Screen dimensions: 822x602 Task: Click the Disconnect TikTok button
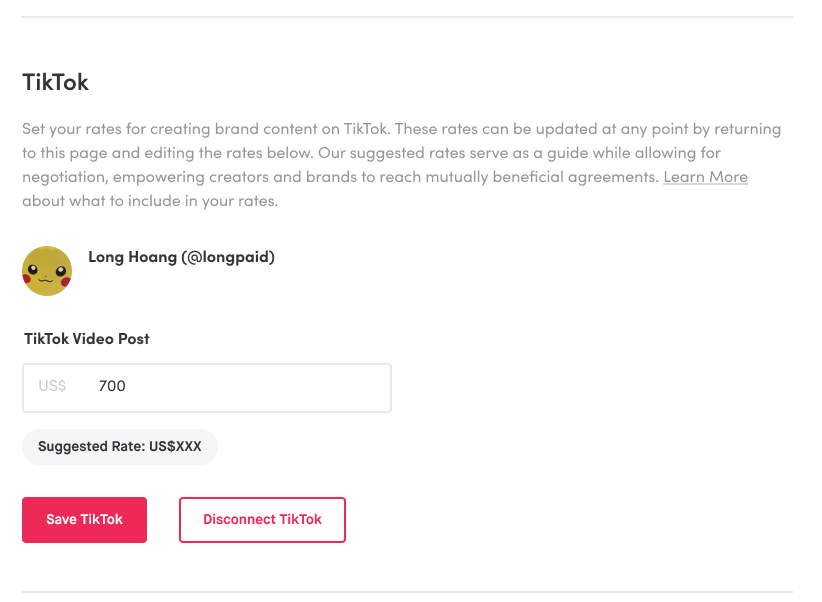point(262,520)
